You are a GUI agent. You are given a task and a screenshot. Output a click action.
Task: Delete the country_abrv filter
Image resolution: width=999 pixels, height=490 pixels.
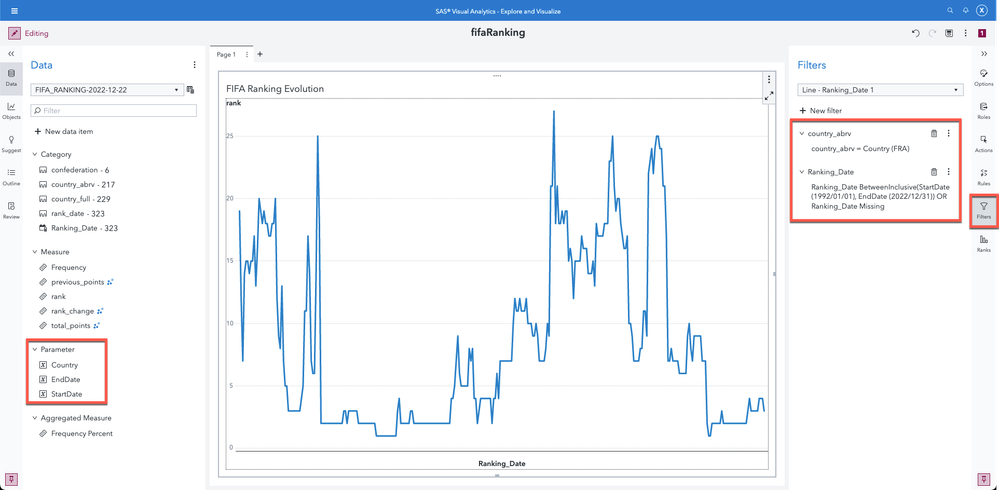[934, 134]
